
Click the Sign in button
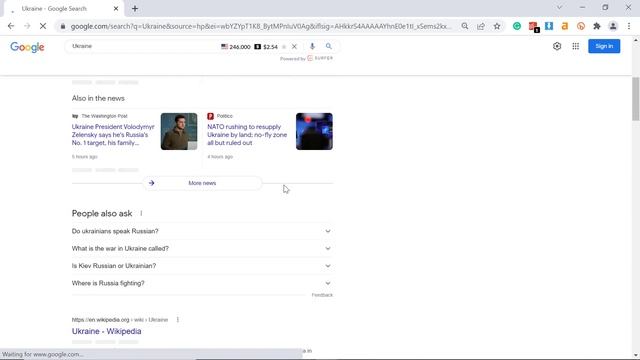(x=604, y=46)
